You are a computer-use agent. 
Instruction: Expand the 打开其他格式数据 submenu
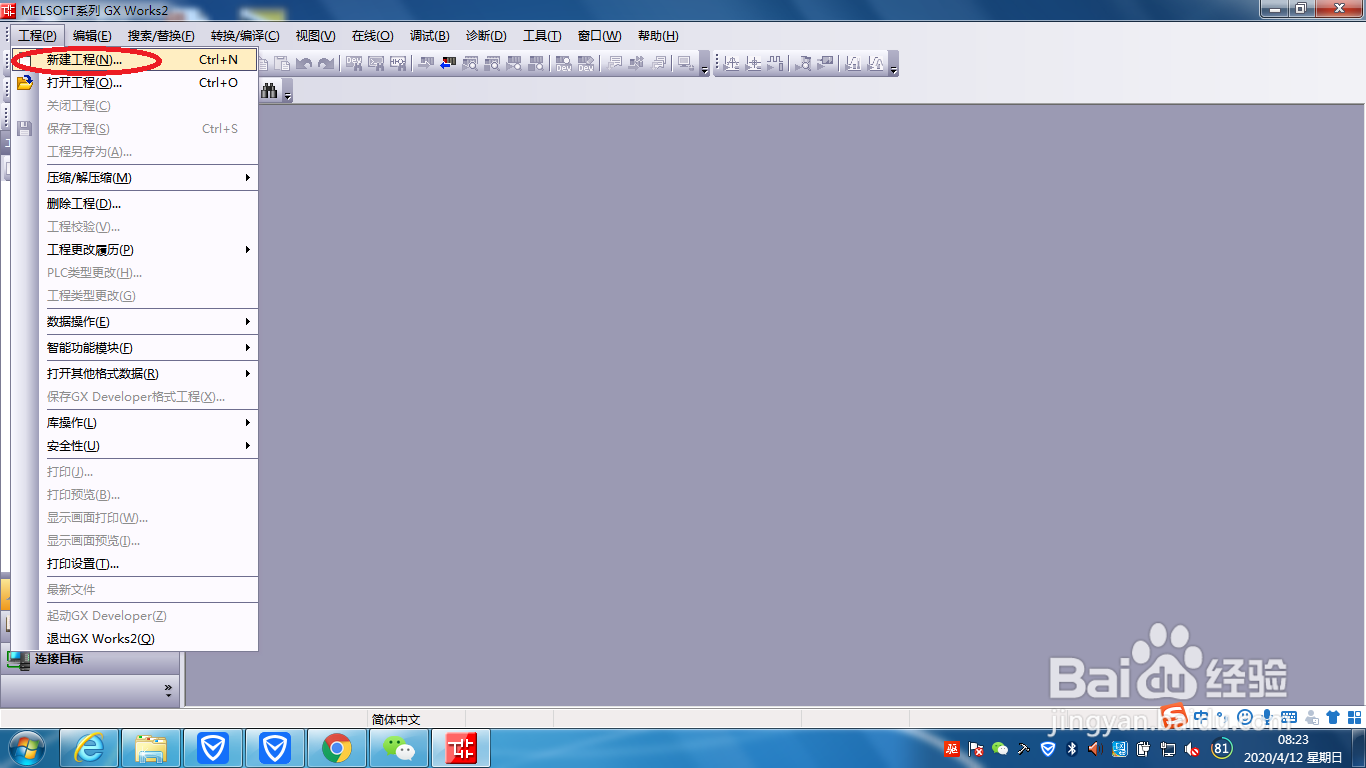[149, 373]
